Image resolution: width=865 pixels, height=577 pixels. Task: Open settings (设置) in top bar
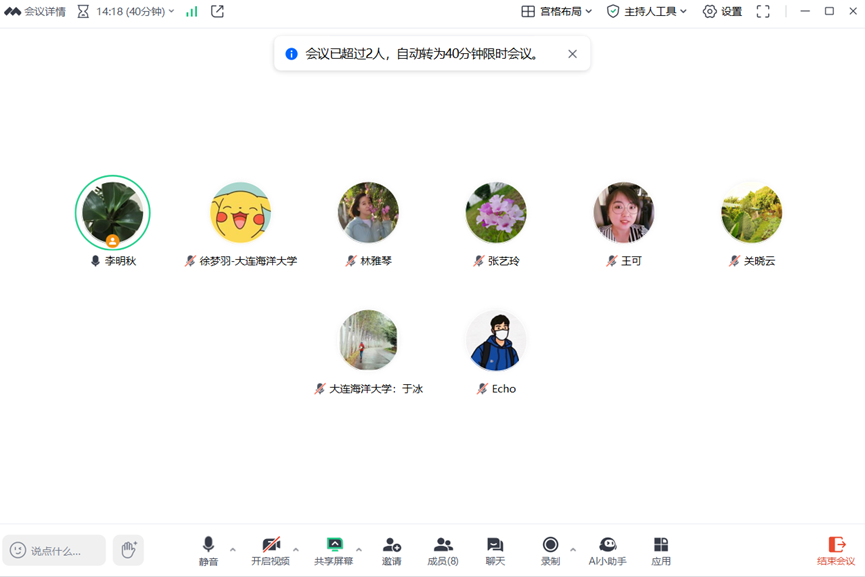722,12
